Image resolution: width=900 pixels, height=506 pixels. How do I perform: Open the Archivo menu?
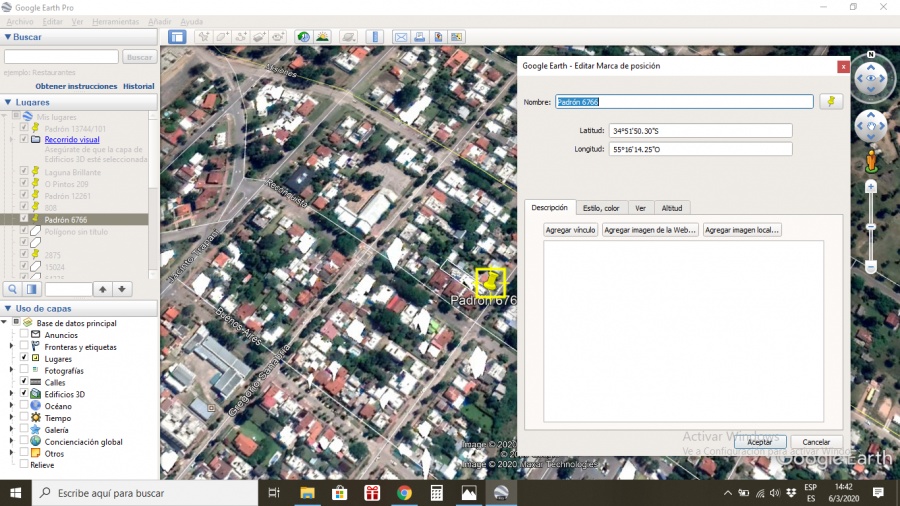coord(20,22)
